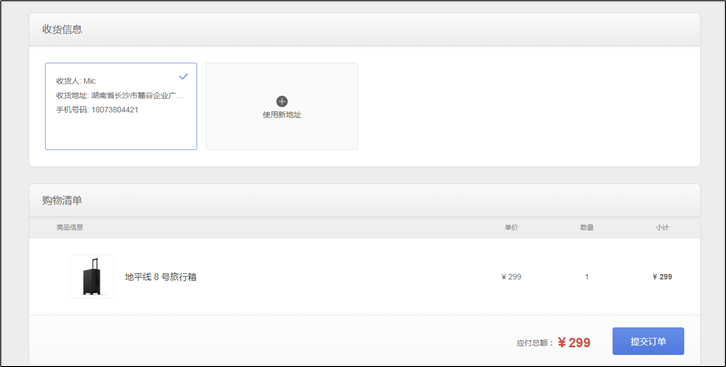Click the bold subtotal ¥ 299
This screenshot has width=726, height=367.
click(x=662, y=277)
